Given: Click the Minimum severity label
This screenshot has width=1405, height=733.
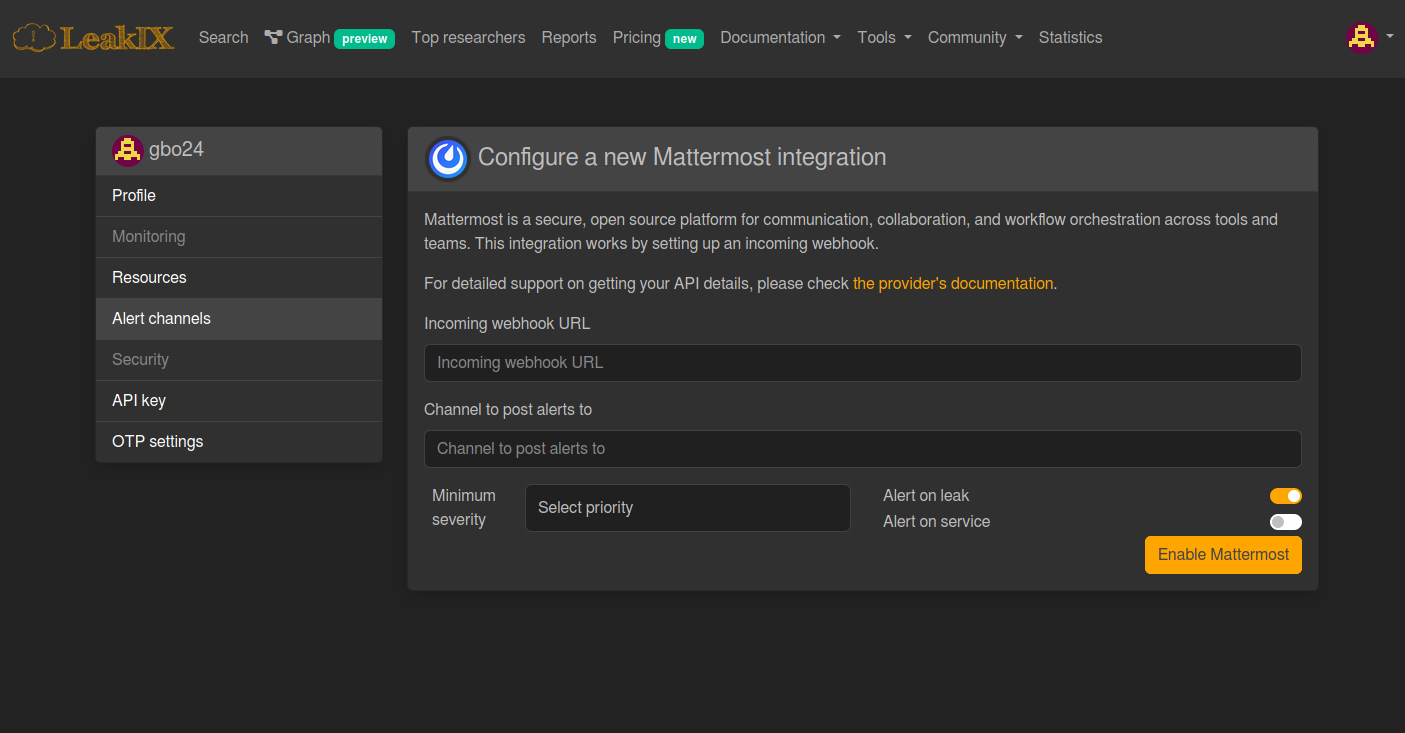Looking at the screenshot, I should coord(464,508).
